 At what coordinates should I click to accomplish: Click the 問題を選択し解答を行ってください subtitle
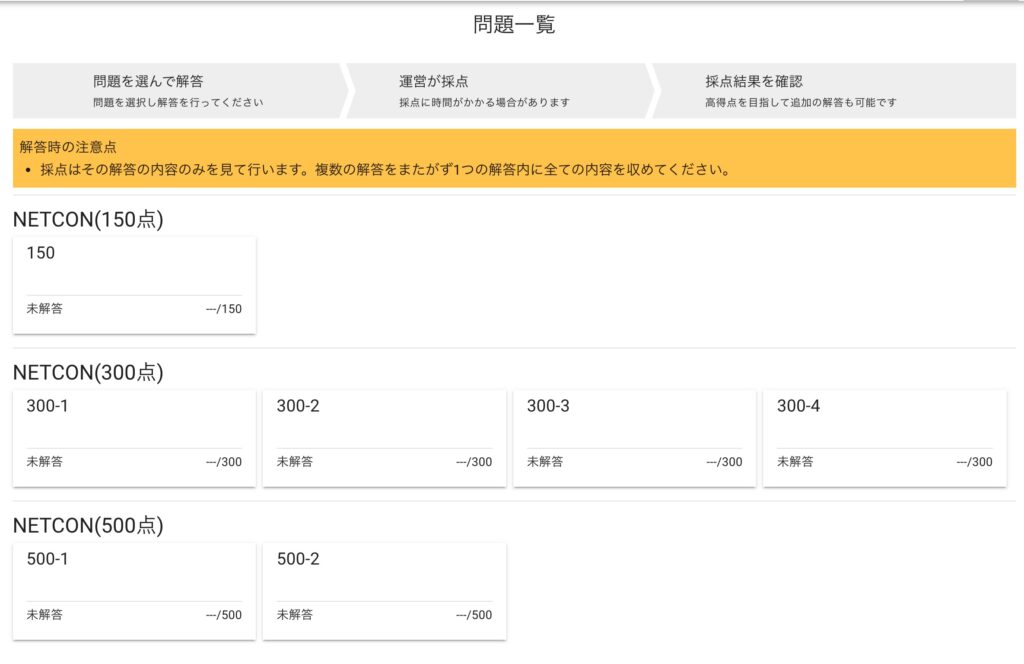(178, 103)
